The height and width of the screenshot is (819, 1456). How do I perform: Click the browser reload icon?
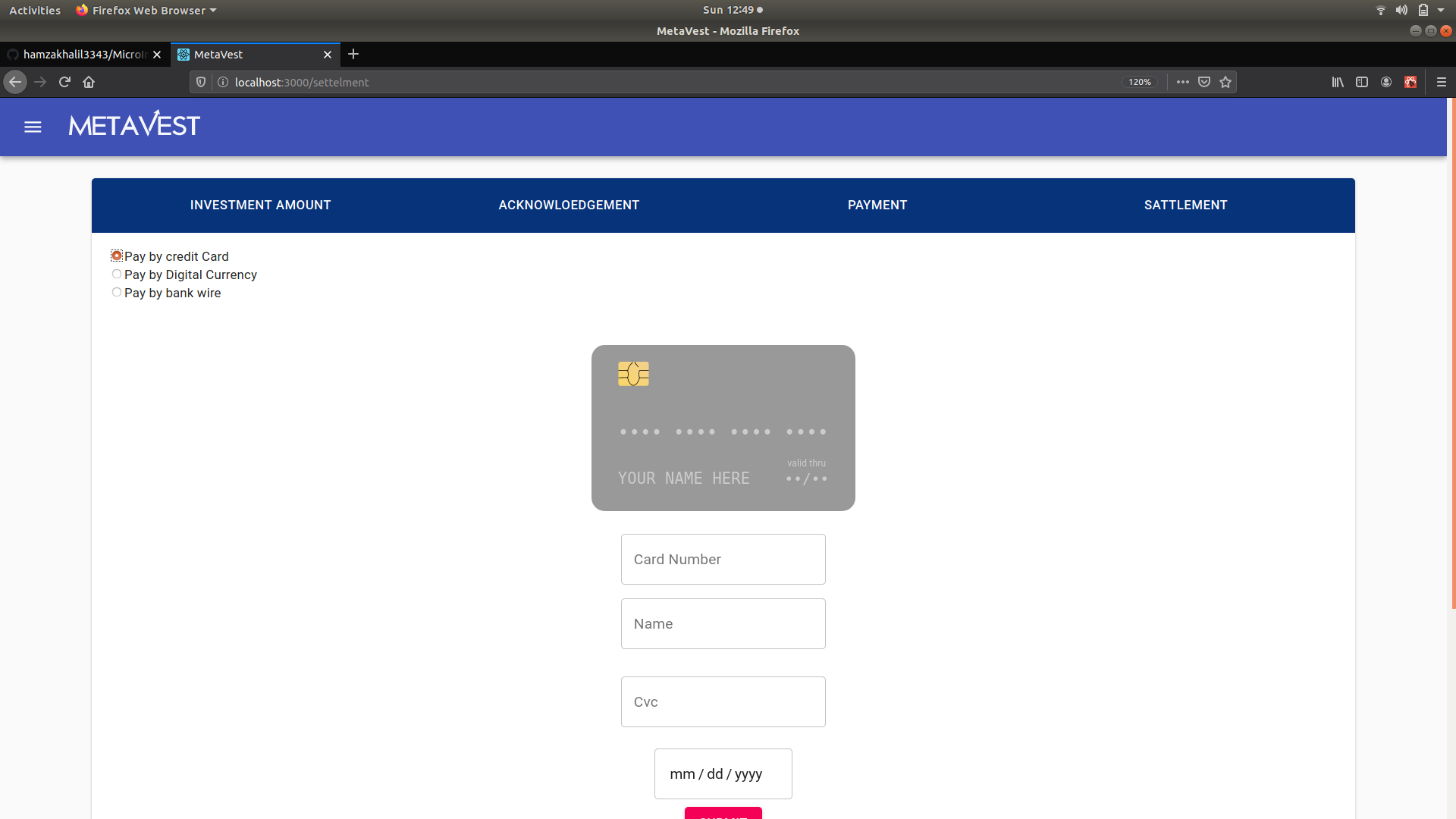[64, 82]
